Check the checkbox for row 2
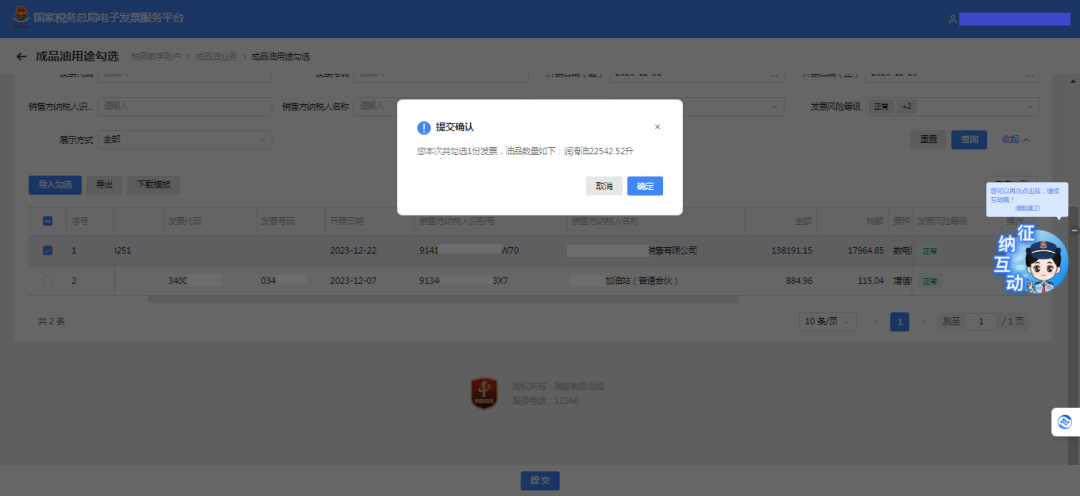Viewport: 1080px width, 496px height. (x=48, y=280)
